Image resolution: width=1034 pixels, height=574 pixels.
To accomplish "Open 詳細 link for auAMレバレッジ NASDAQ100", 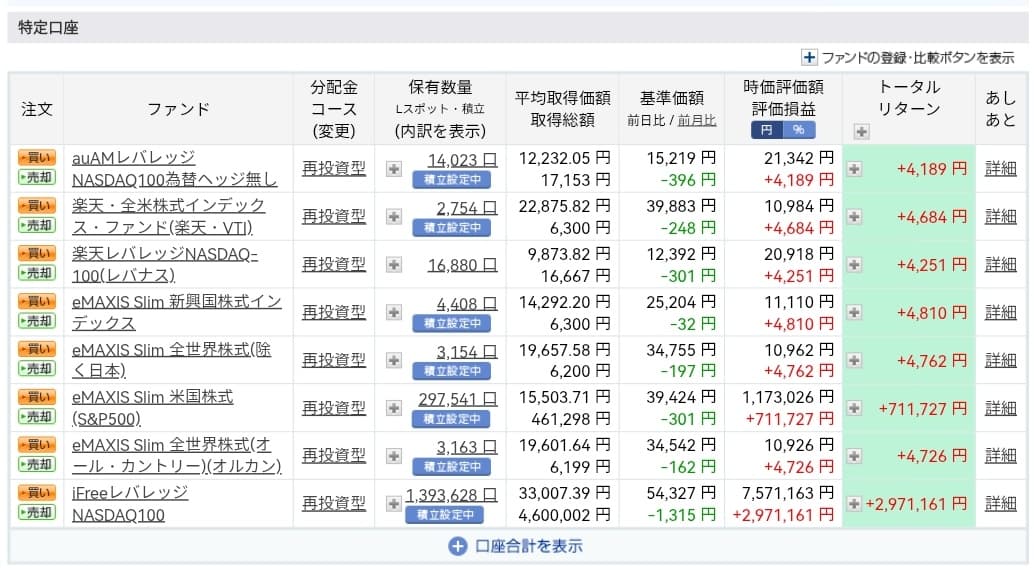I will (1000, 169).
